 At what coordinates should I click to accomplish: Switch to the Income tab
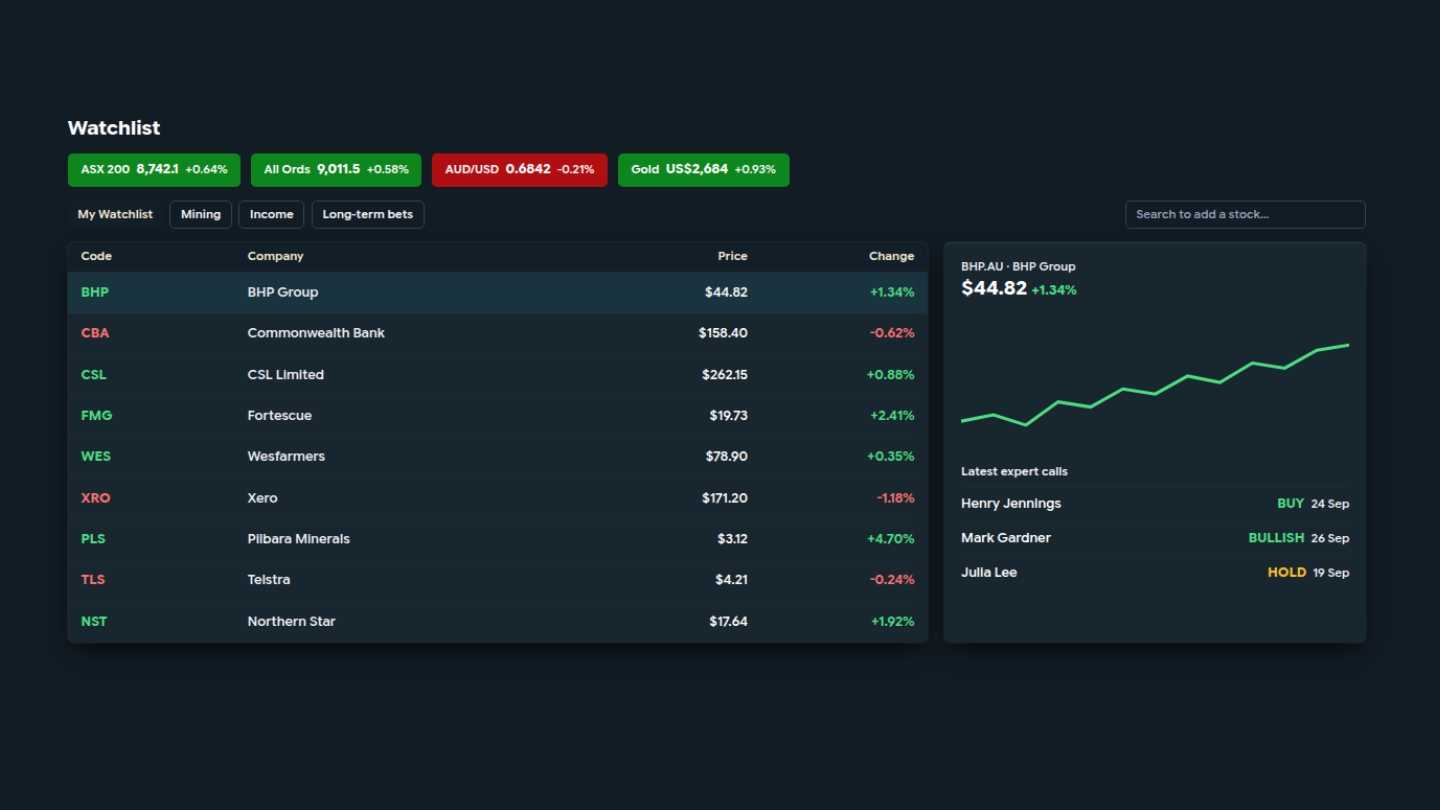point(271,215)
